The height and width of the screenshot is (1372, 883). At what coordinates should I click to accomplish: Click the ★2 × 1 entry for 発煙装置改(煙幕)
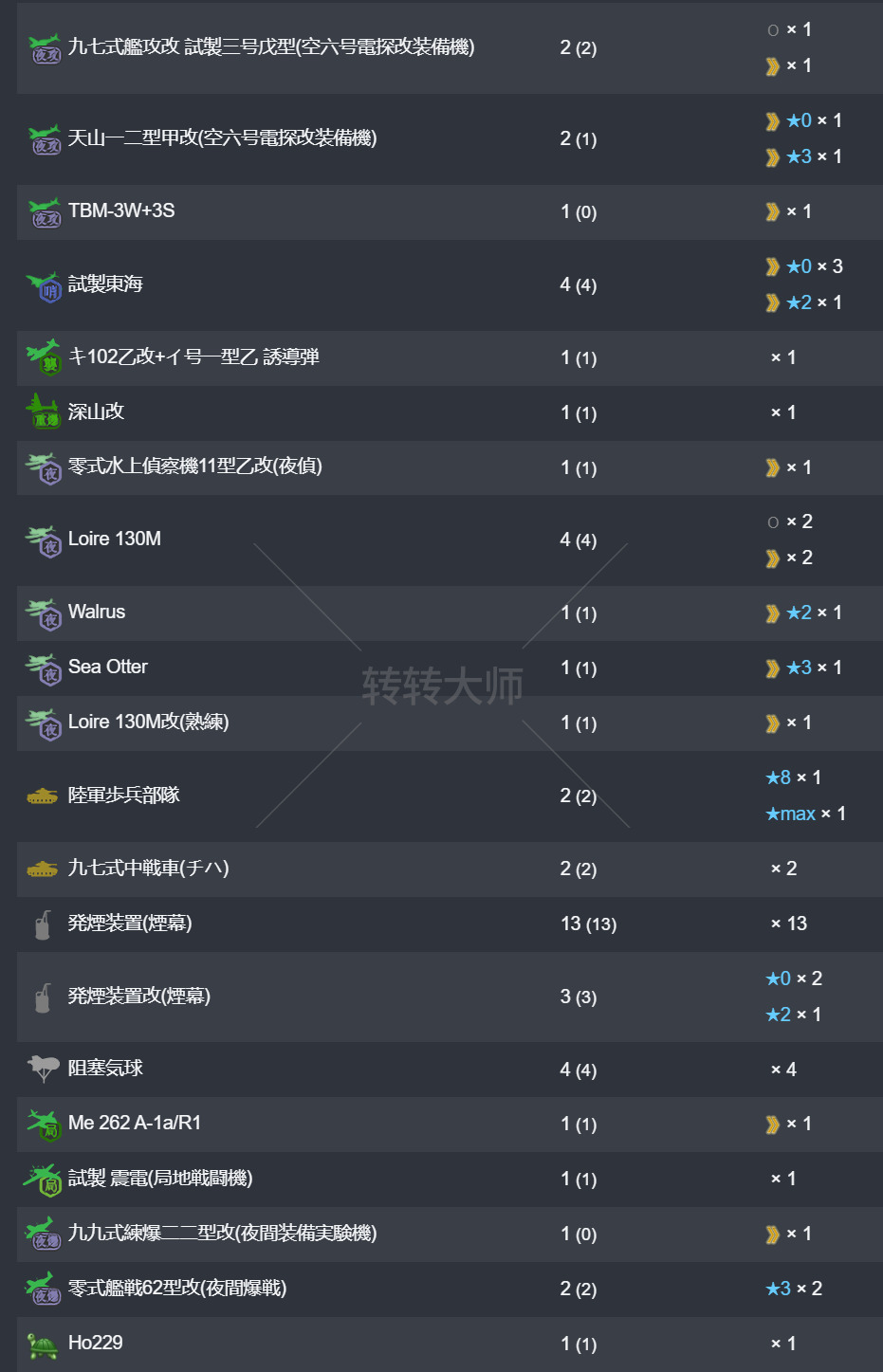pos(794,1015)
